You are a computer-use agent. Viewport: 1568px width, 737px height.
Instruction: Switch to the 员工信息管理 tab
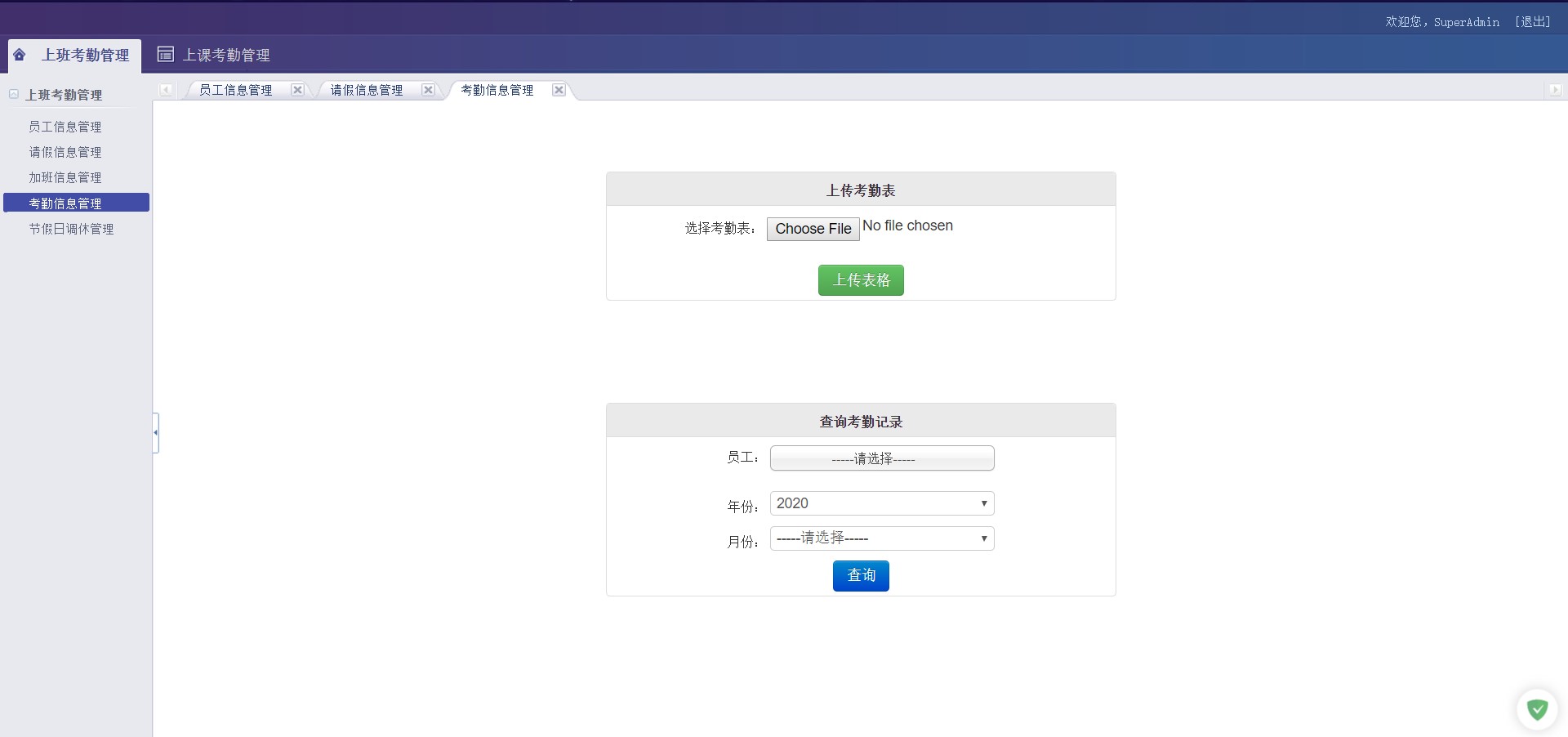click(x=236, y=90)
